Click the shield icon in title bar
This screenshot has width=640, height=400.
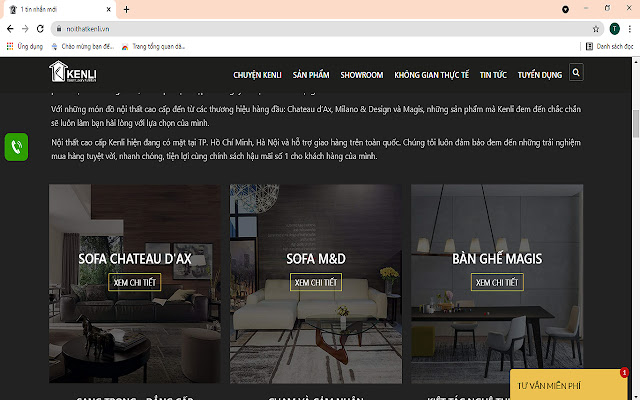(x=565, y=9)
